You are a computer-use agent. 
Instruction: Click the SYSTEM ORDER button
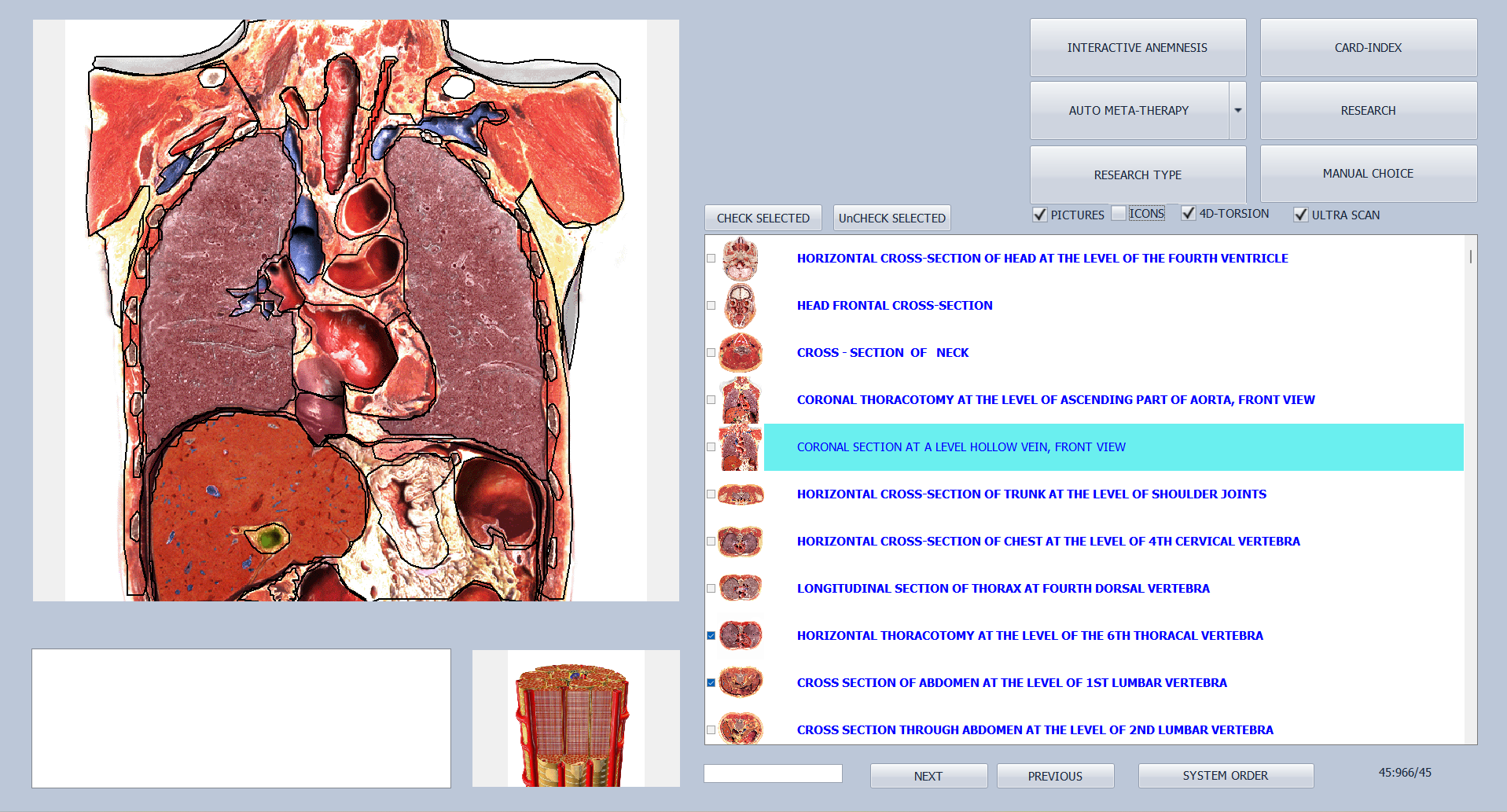pyautogui.click(x=1226, y=776)
